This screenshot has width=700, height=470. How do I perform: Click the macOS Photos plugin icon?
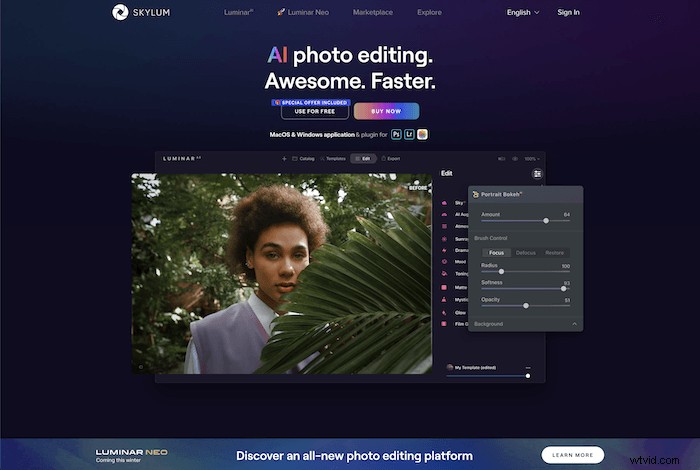coord(422,134)
